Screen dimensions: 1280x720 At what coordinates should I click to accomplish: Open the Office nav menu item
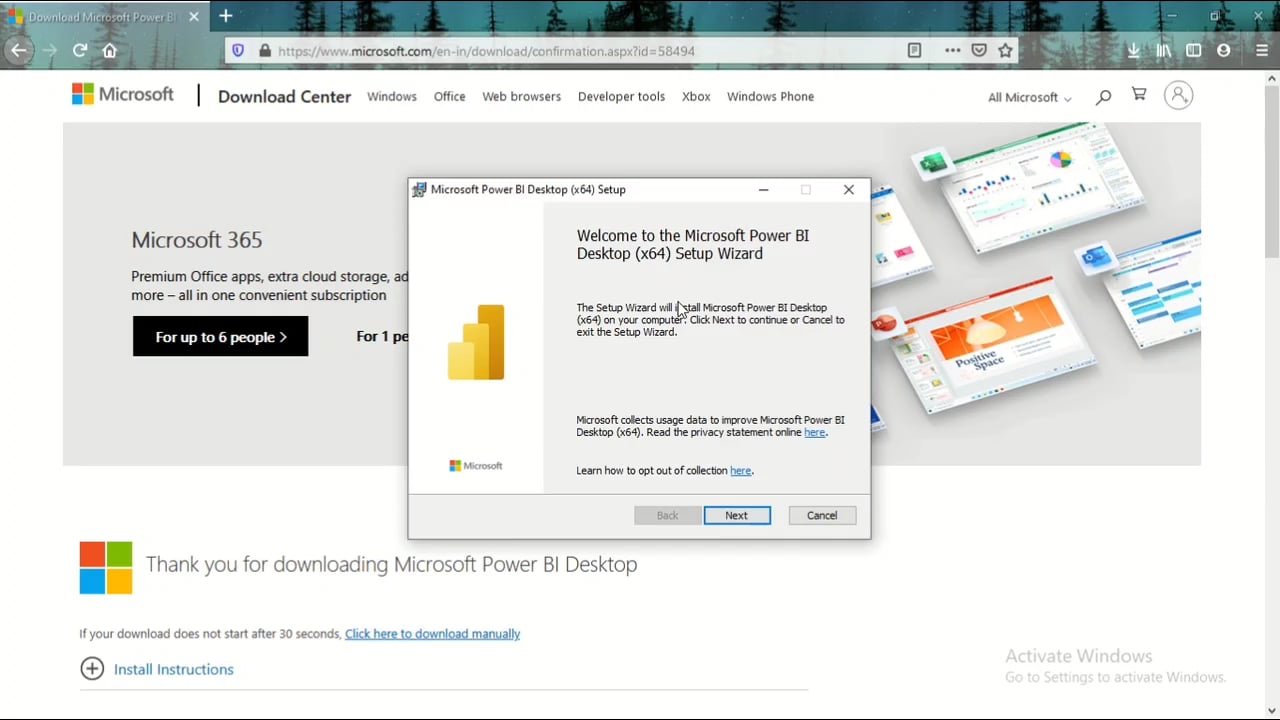click(x=449, y=96)
